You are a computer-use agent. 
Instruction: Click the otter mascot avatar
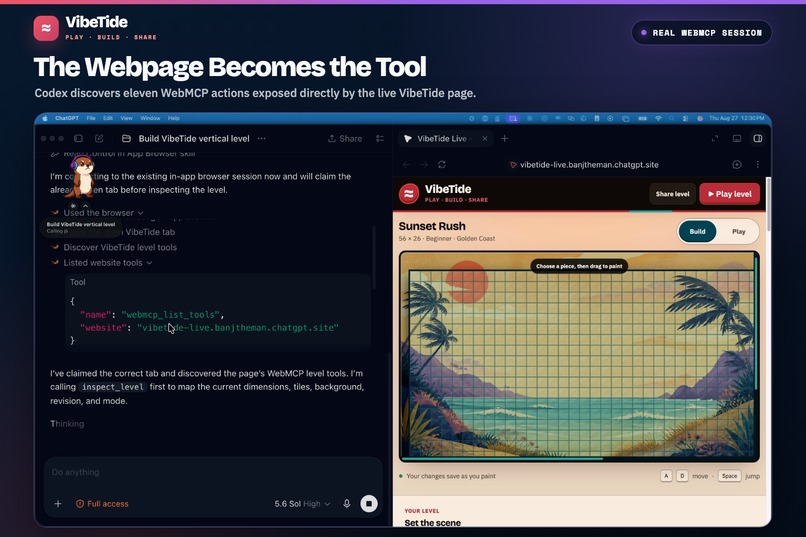point(82,177)
